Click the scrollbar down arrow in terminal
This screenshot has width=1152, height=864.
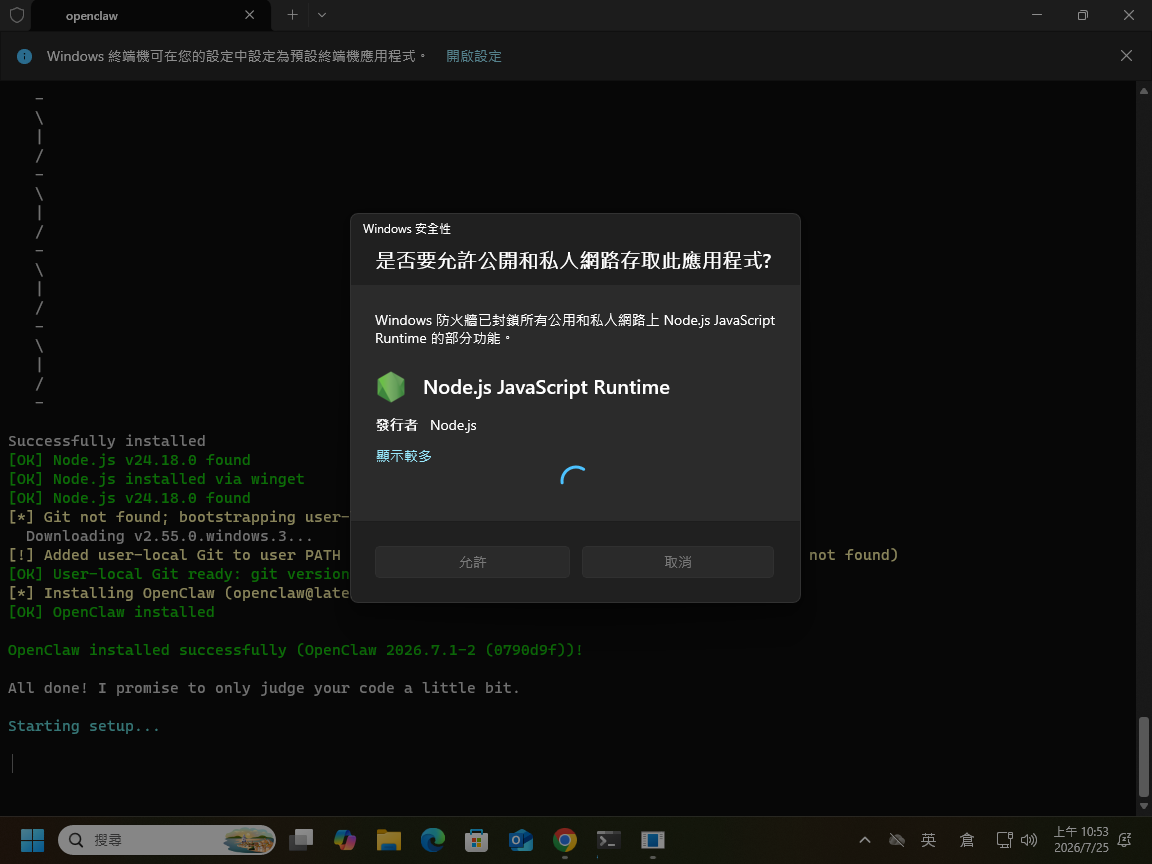click(x=1143, y=807)
